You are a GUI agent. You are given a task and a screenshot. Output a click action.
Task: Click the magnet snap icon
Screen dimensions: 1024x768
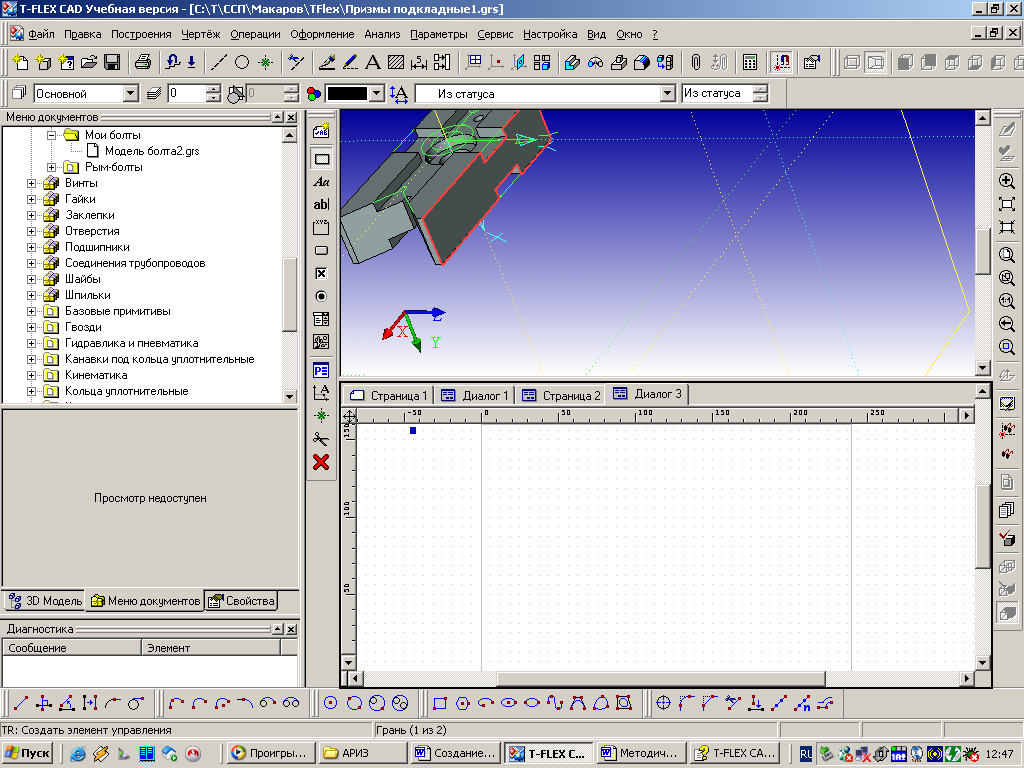pos(781,62)
